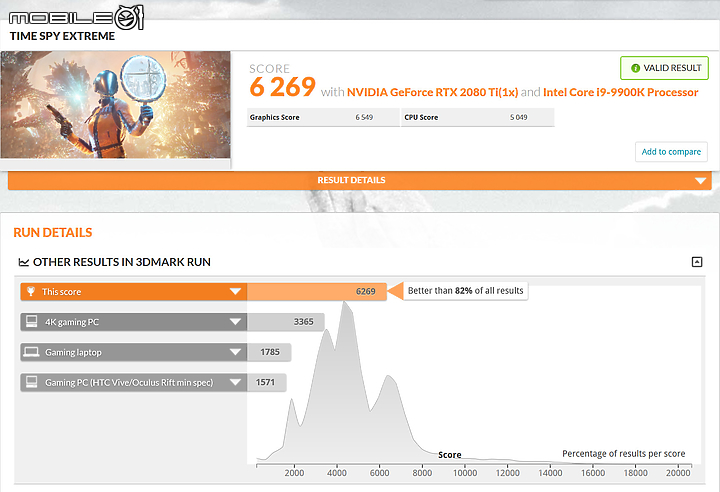This screenshot has height=492, width=720.
Task: Click the TIME SPY EXTREME title
Action: pyautogui.click(x=62, y=36)
